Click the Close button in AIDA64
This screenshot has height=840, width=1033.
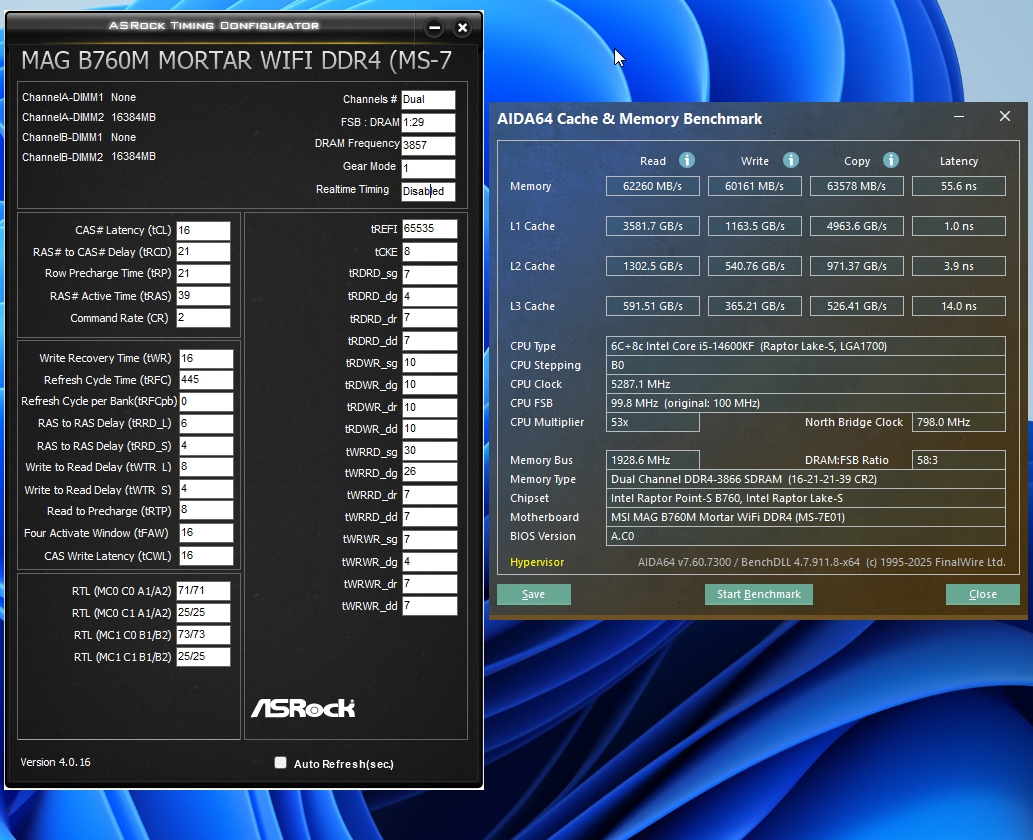coord(983,594)
